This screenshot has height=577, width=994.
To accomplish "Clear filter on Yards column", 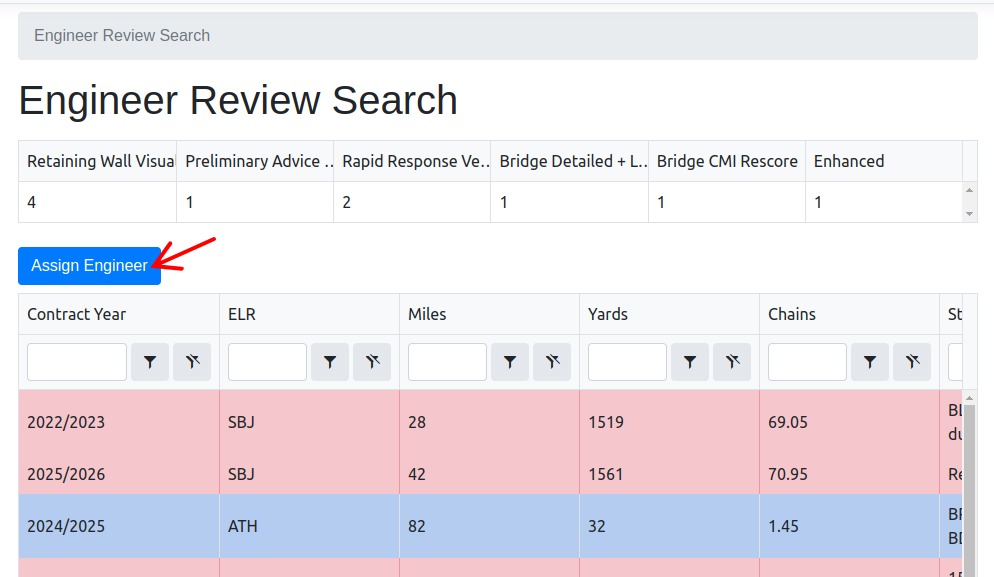I will pyautogui.click(x=732, y=362).
